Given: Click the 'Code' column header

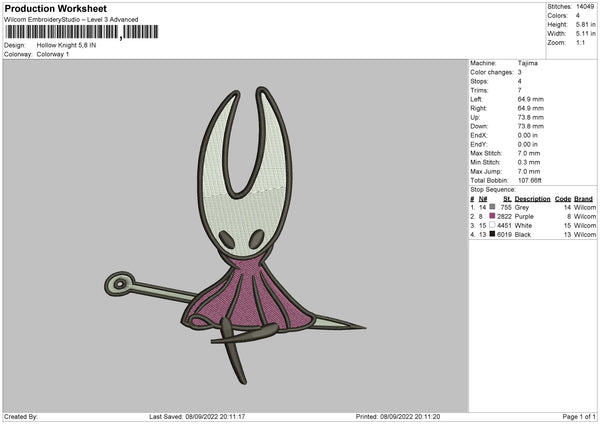Looking at the screenshot, I should 563,199.
